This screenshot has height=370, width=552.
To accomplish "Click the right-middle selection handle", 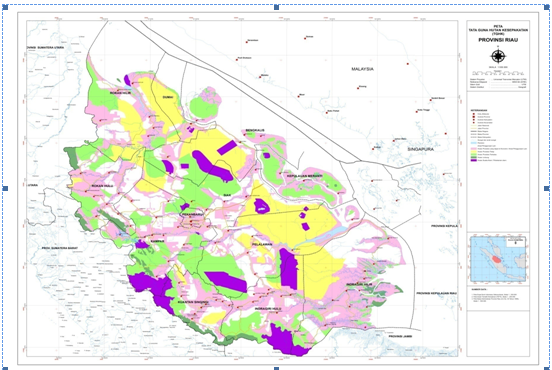I will [547, 188].
